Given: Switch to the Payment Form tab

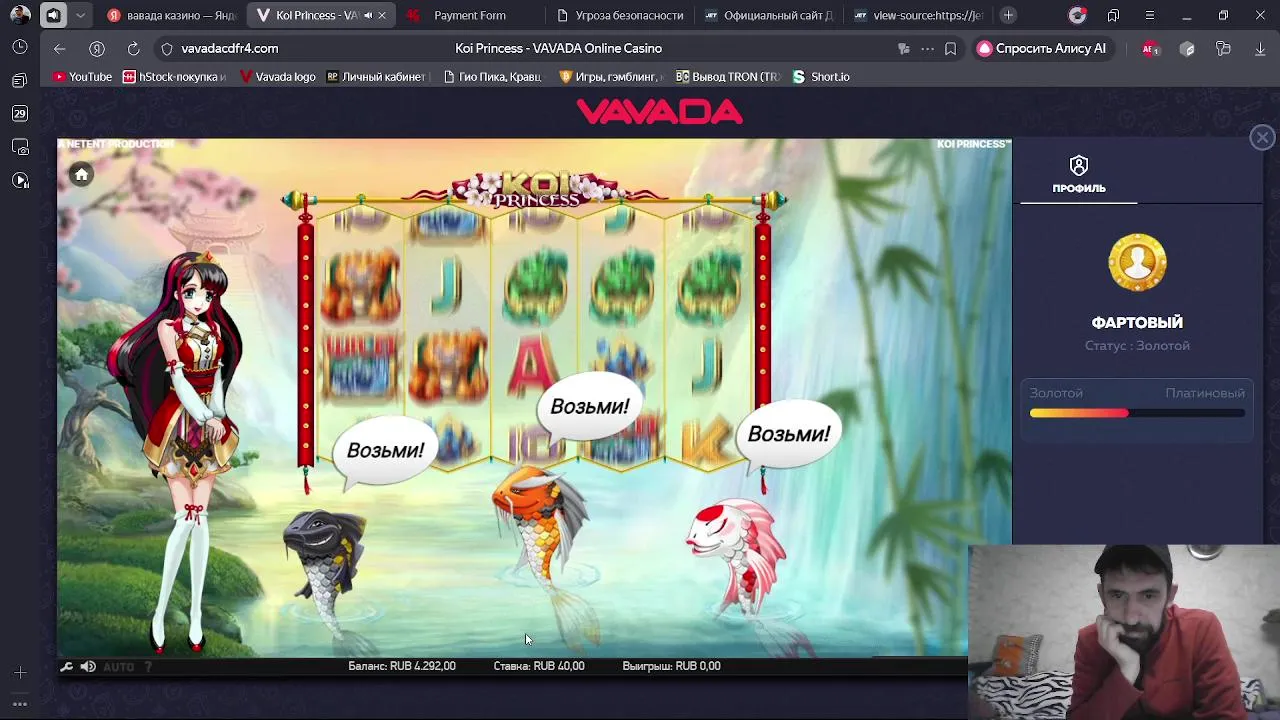Looking at the screenshot, I should (469, 15).
